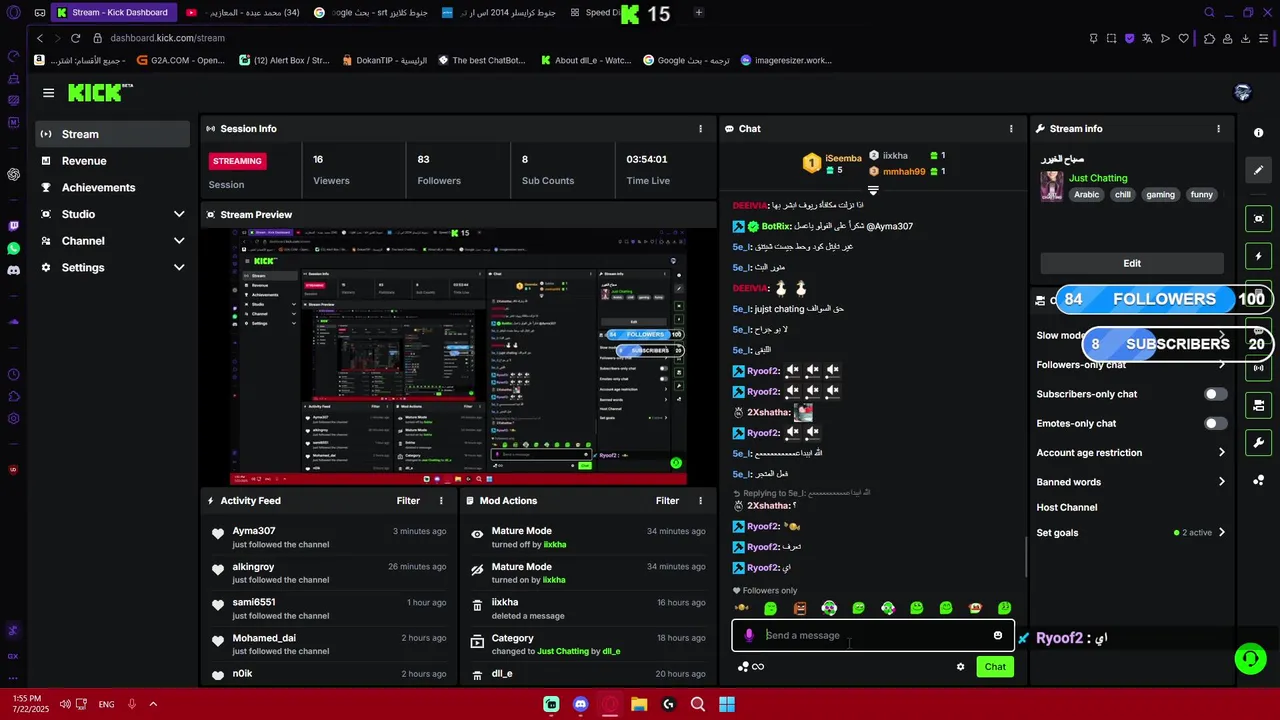Open the G2A.COM bookmark
The height and width of the screenshot is (720, 1280).
[x=181, y=60]
